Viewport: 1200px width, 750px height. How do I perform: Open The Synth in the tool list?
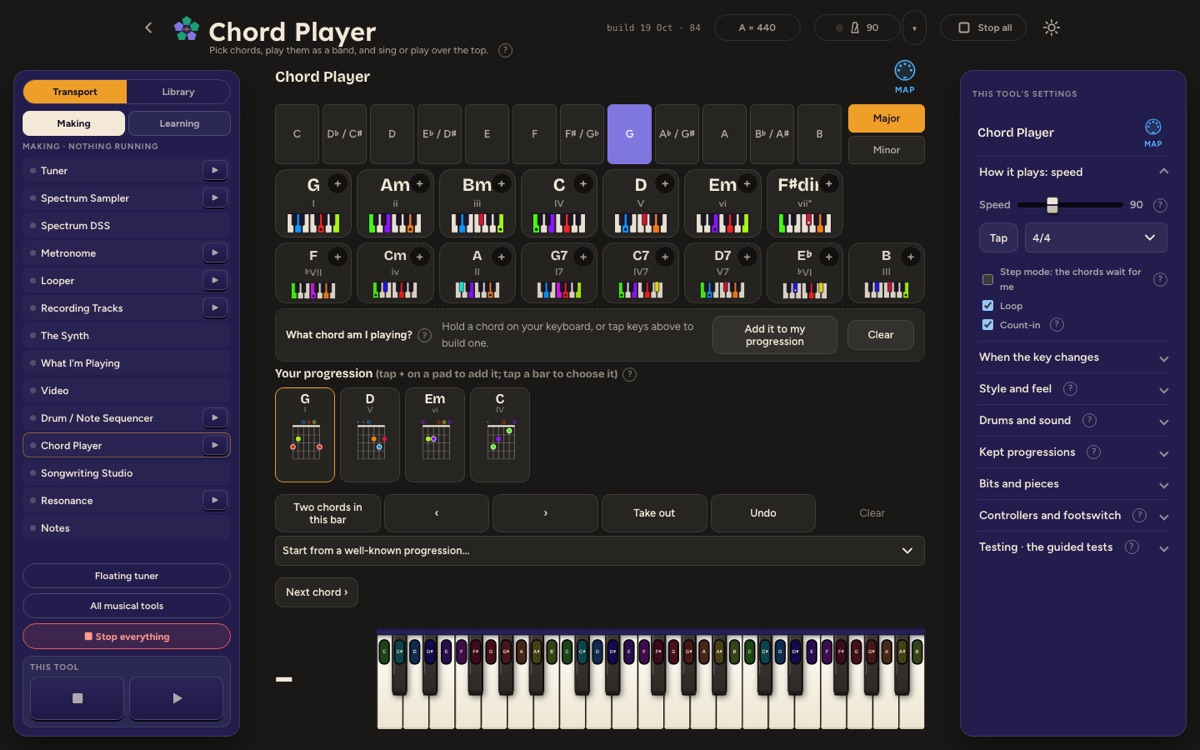click(x=126, y=336)
